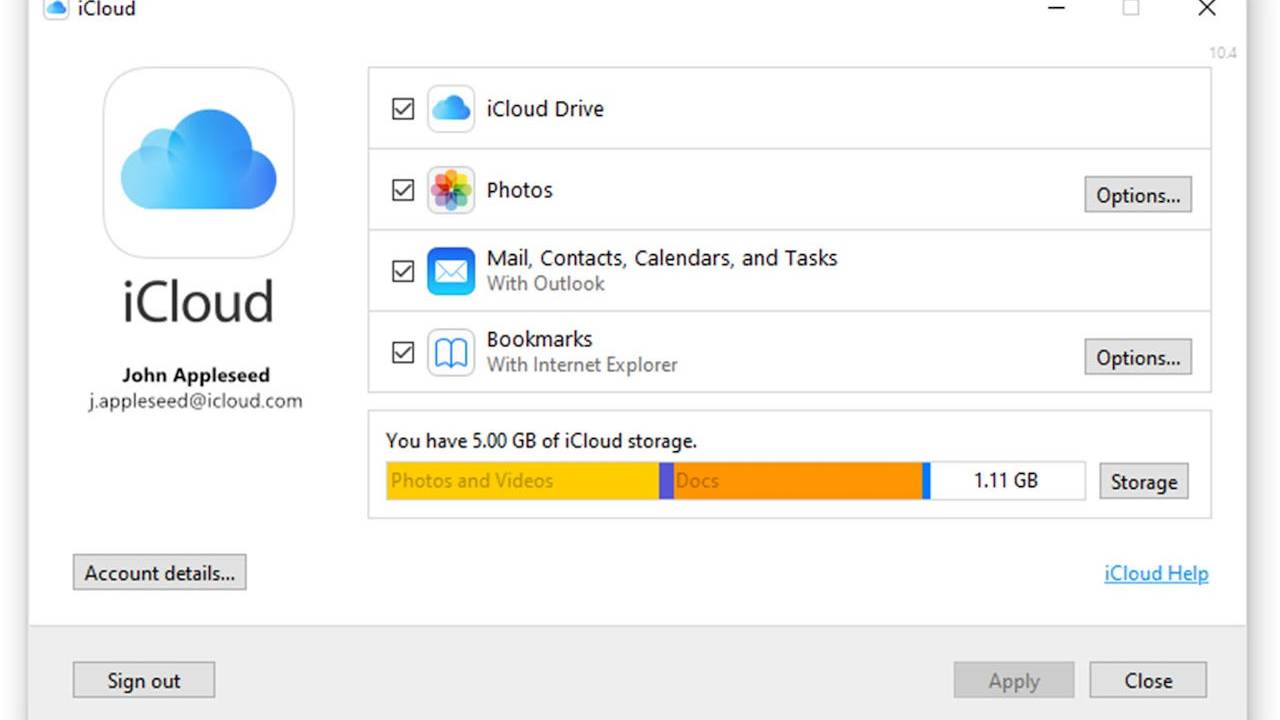Click the large iCloud app logo
Viewport: 1280px width, 720px height.
tap(197, 162)
